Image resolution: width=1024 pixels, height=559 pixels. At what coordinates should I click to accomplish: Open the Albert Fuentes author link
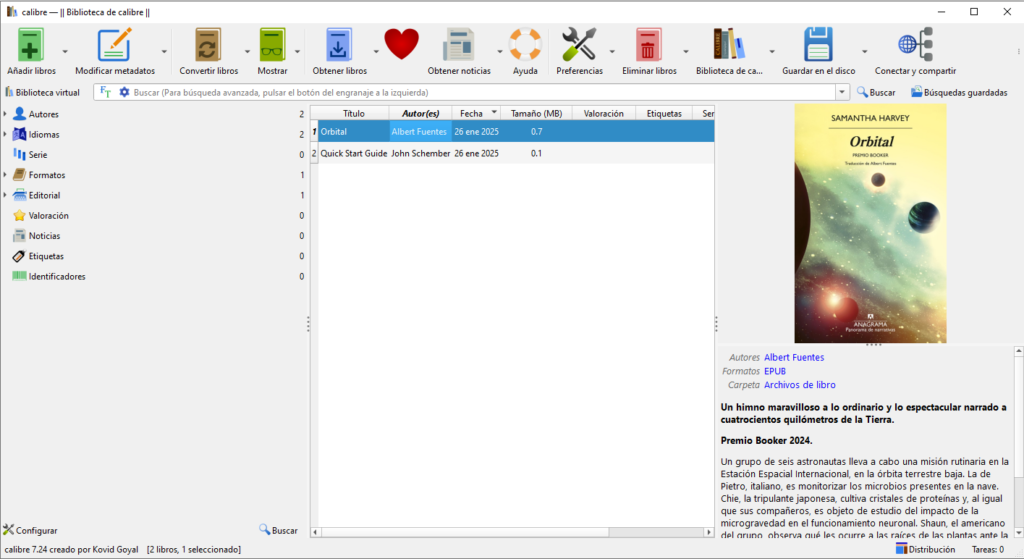point(793,357)
